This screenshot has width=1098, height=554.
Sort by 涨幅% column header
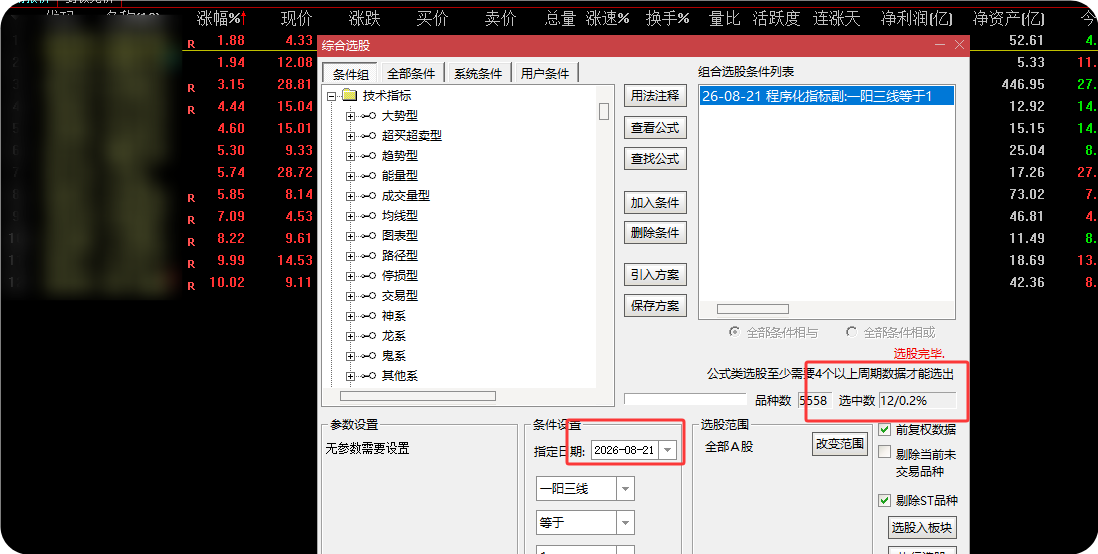221,19
